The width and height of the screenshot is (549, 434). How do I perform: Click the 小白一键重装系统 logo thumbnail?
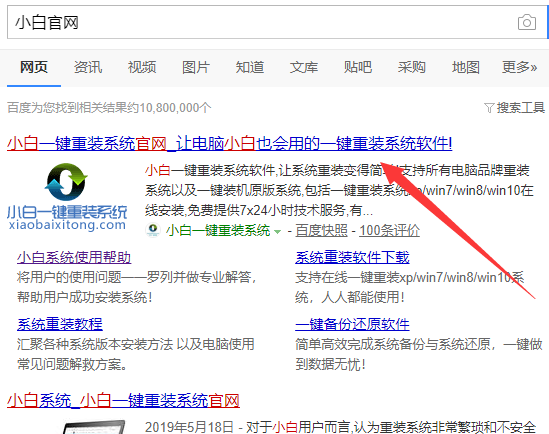67,197
